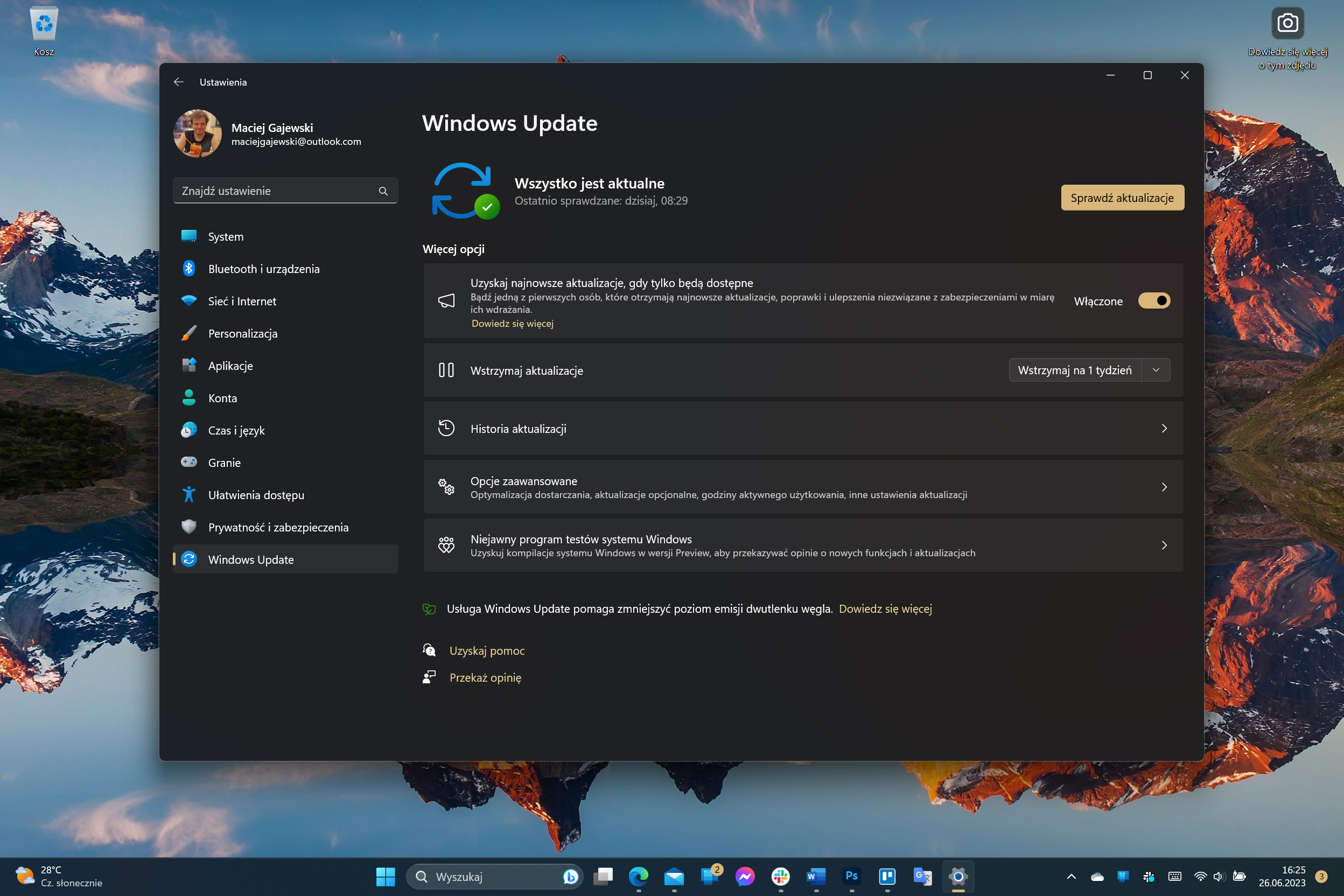
Task: Click Settings gear icon in taskbar
Action: [x=958, y=876]
